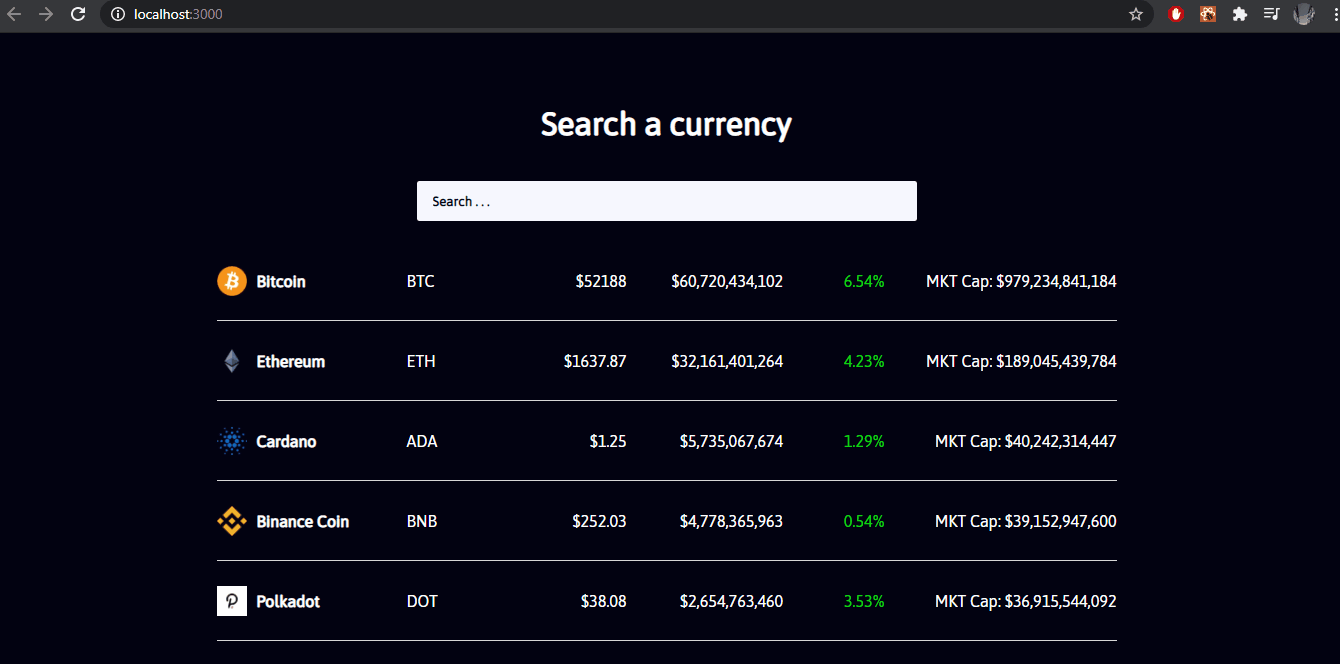Click MKT Cap: $189,045,439,784

1021,362
